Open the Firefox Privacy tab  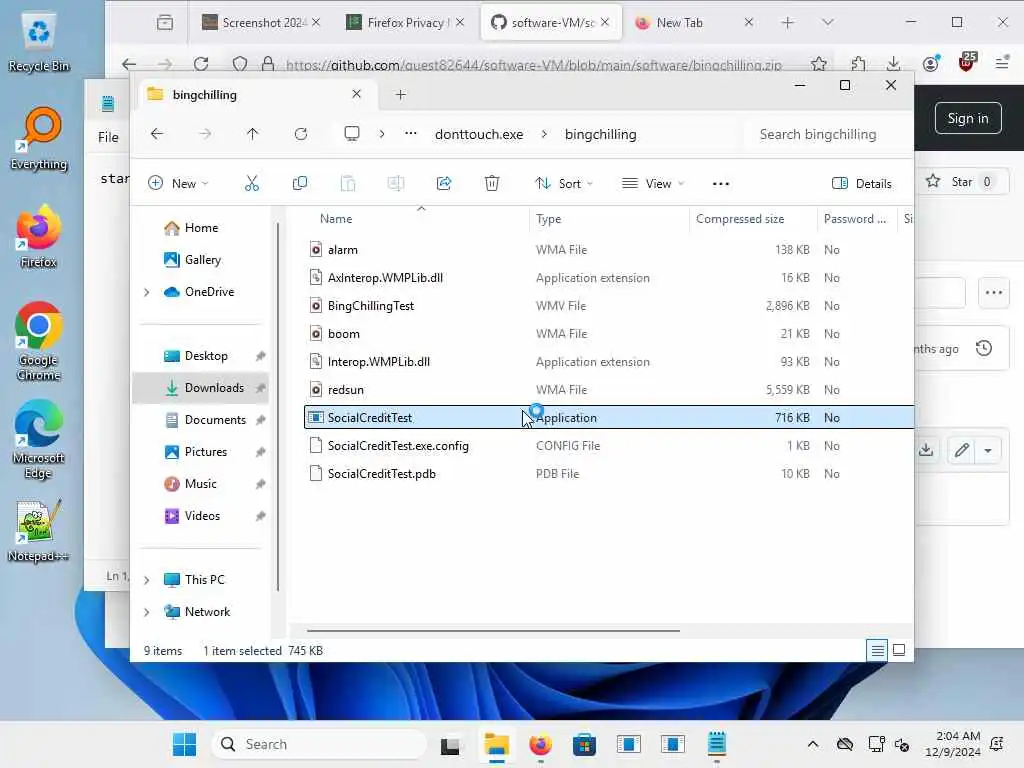405,22
